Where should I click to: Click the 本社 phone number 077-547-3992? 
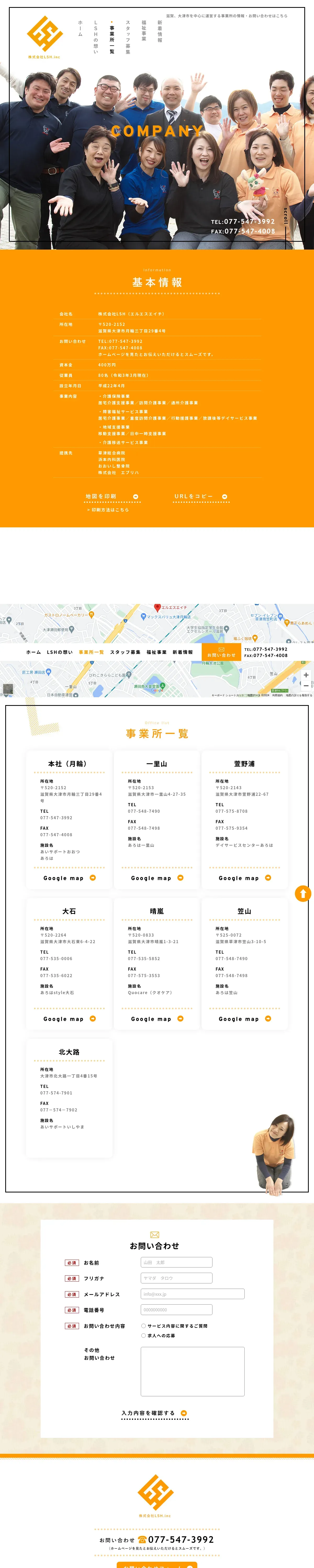tap(56, 818)
